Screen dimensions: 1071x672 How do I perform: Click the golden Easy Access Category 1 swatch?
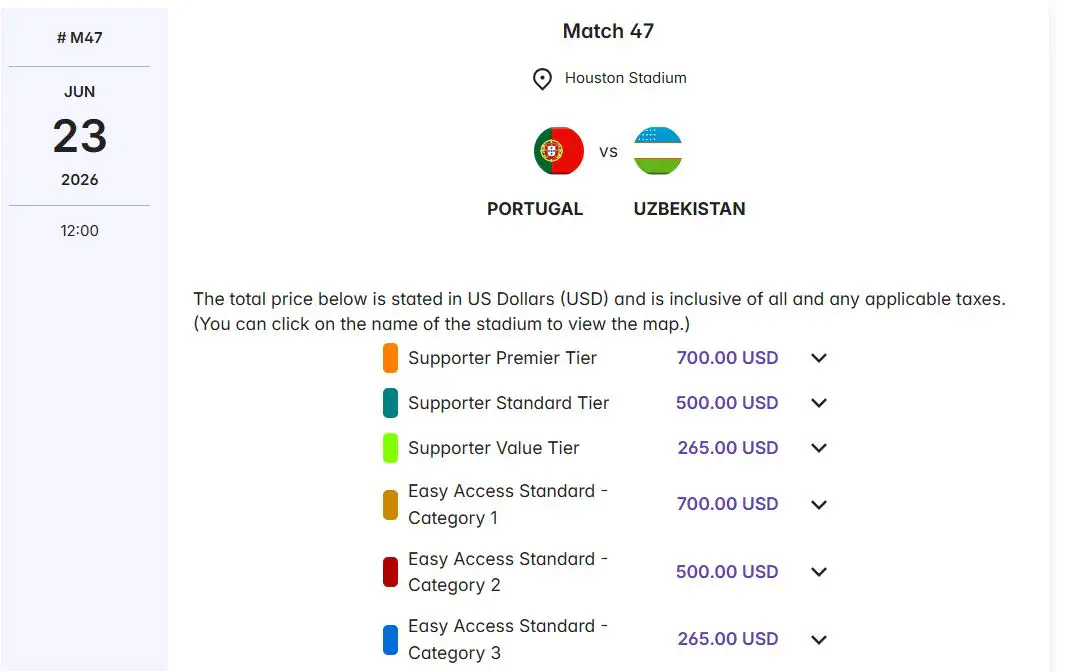(390, 505)
